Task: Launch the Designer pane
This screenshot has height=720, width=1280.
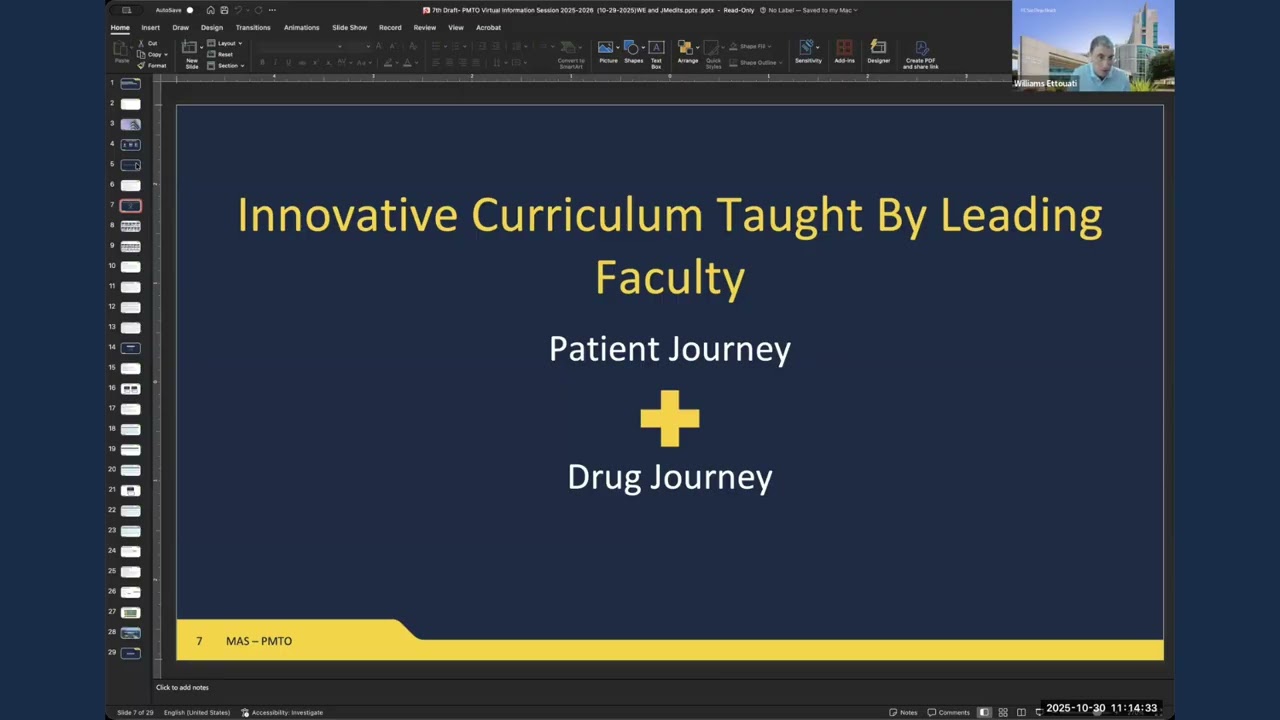Action: click(878, 52)
